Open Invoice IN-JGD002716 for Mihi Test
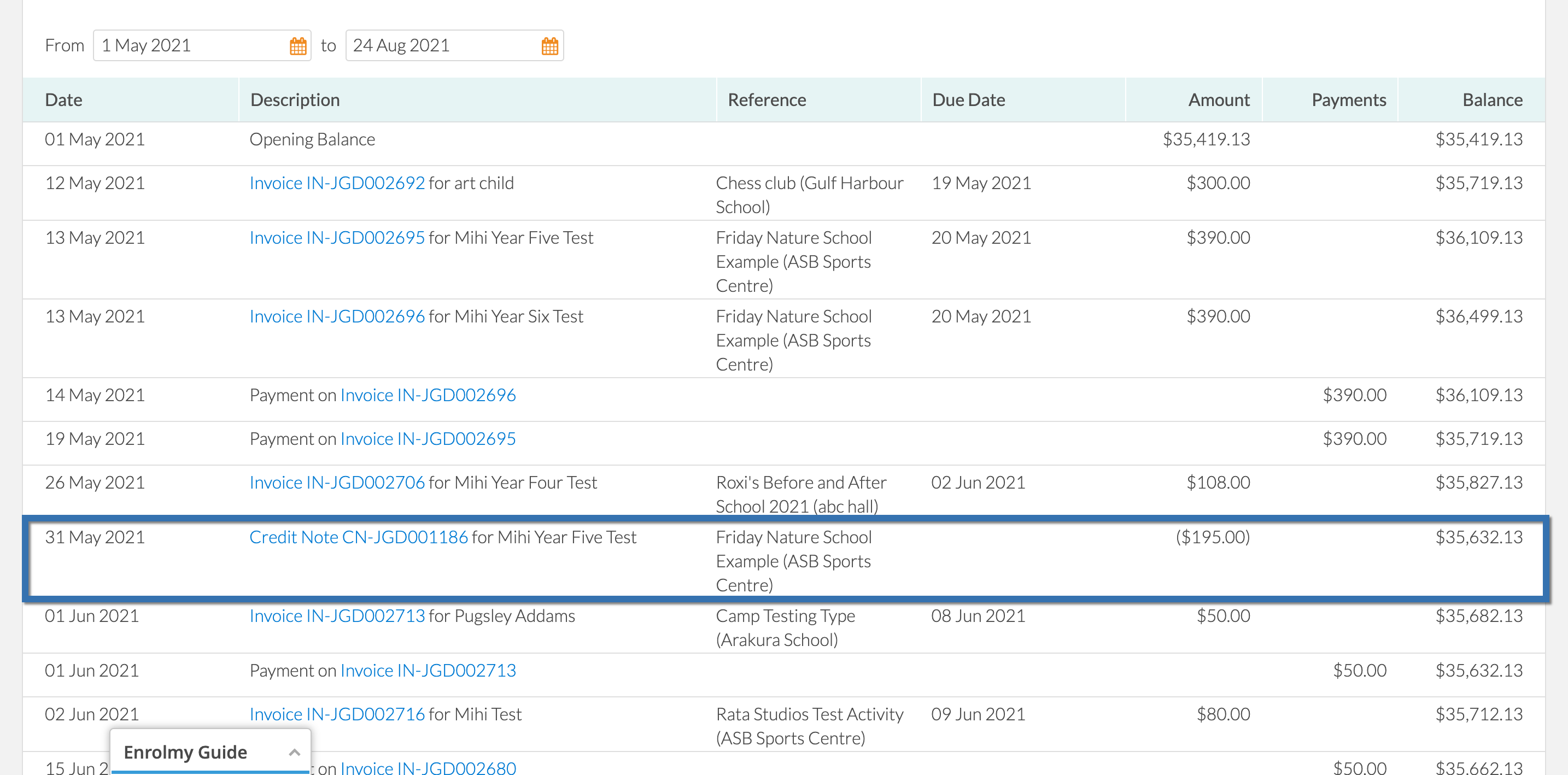 click(337, 715)
